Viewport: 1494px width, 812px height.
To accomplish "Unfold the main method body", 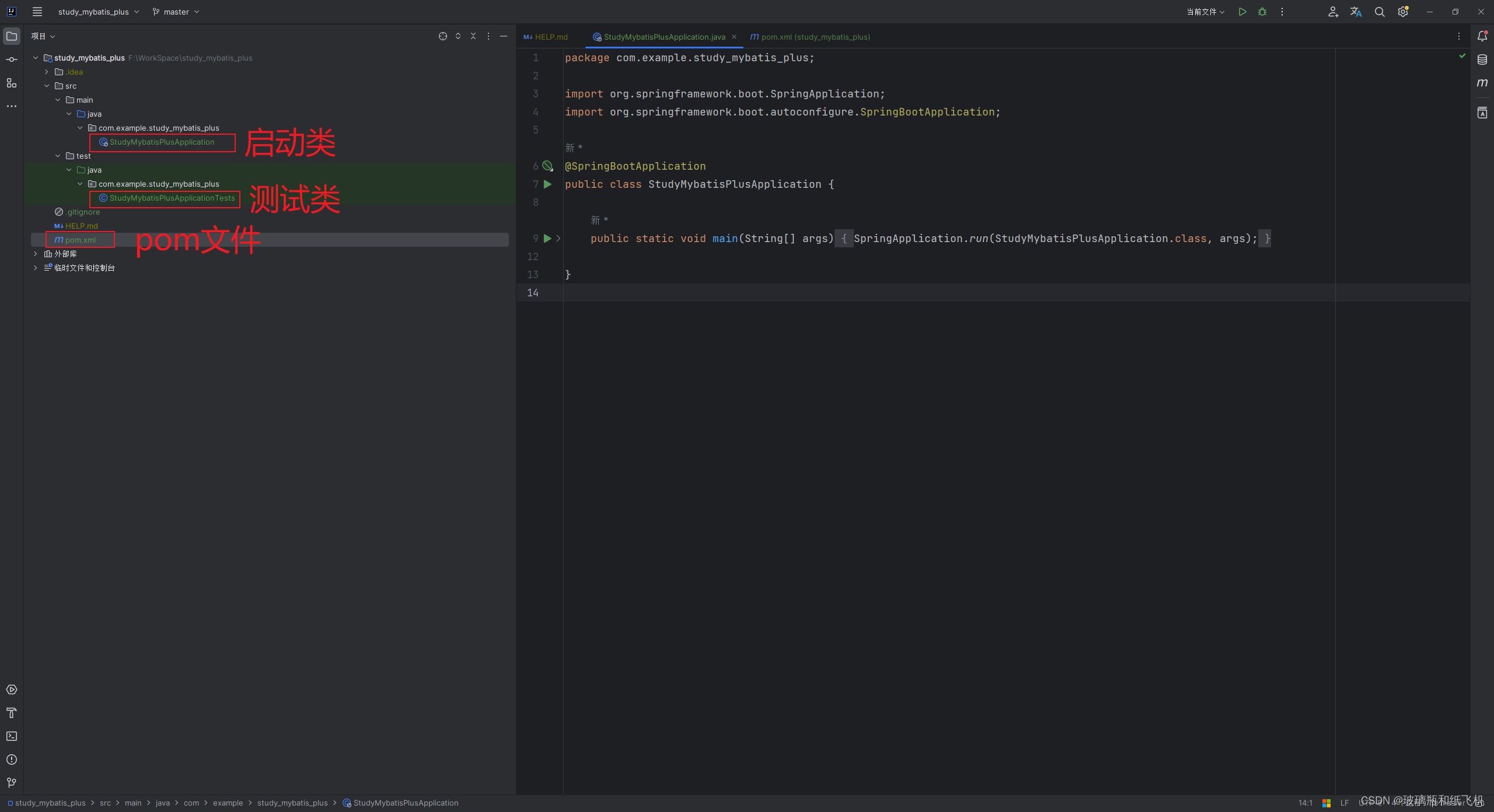I will (558, 239).
